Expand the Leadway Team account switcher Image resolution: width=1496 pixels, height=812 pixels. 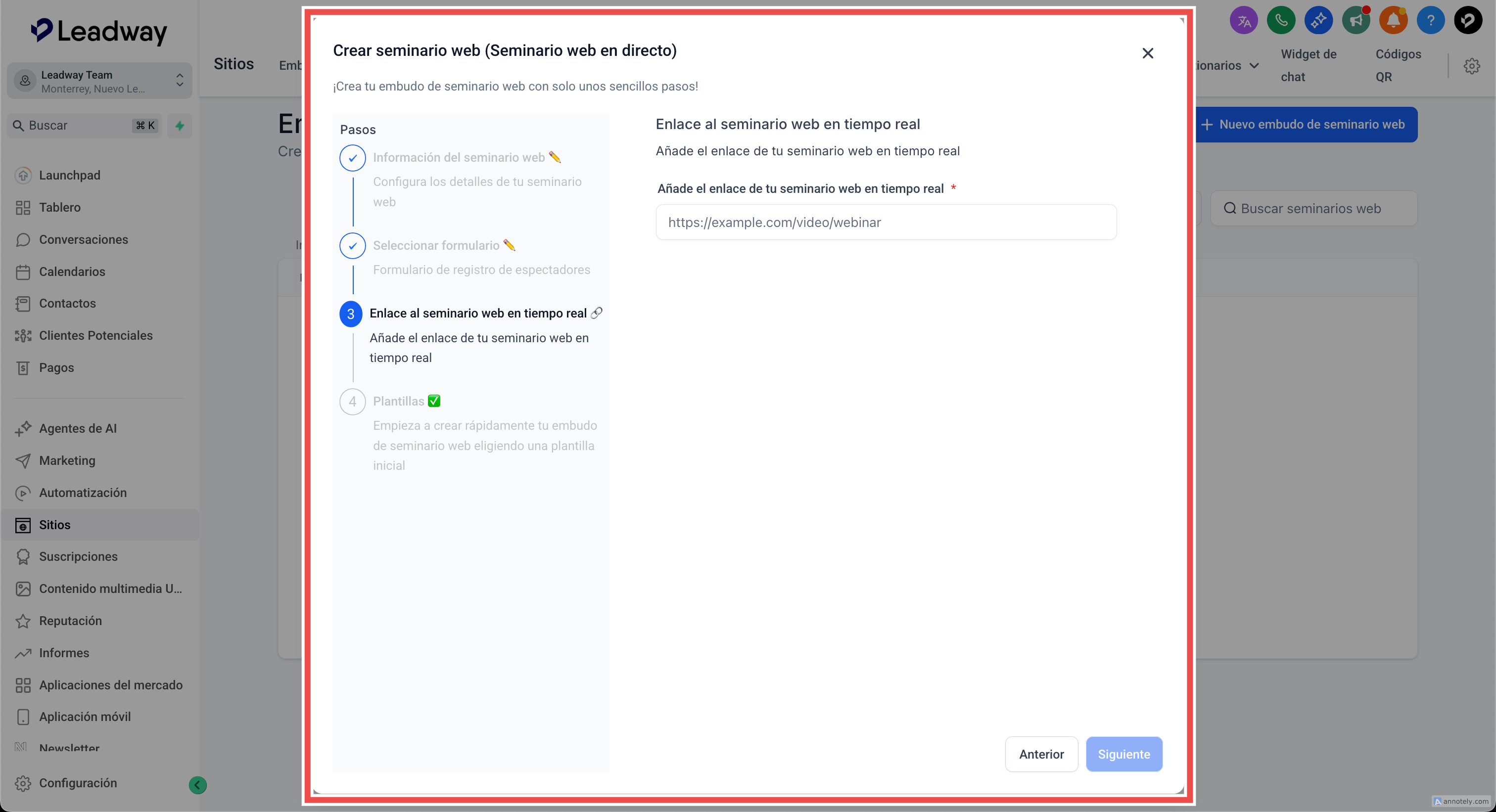coord(99,81)
